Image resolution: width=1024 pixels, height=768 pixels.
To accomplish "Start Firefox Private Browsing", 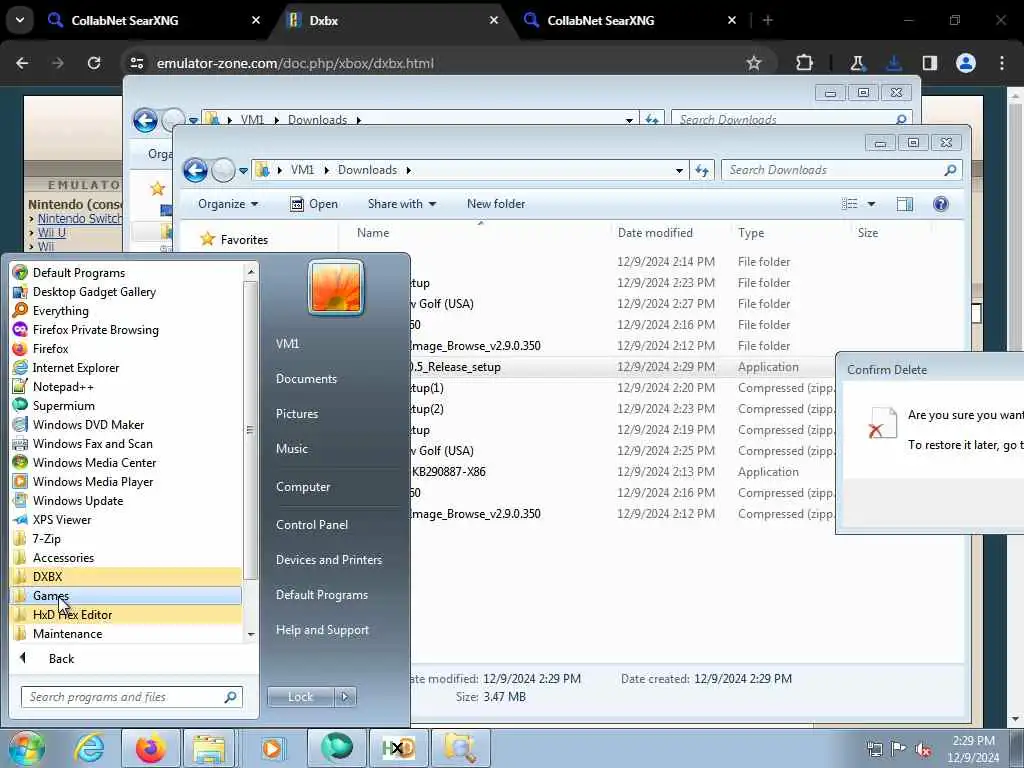I will point(95,330).
